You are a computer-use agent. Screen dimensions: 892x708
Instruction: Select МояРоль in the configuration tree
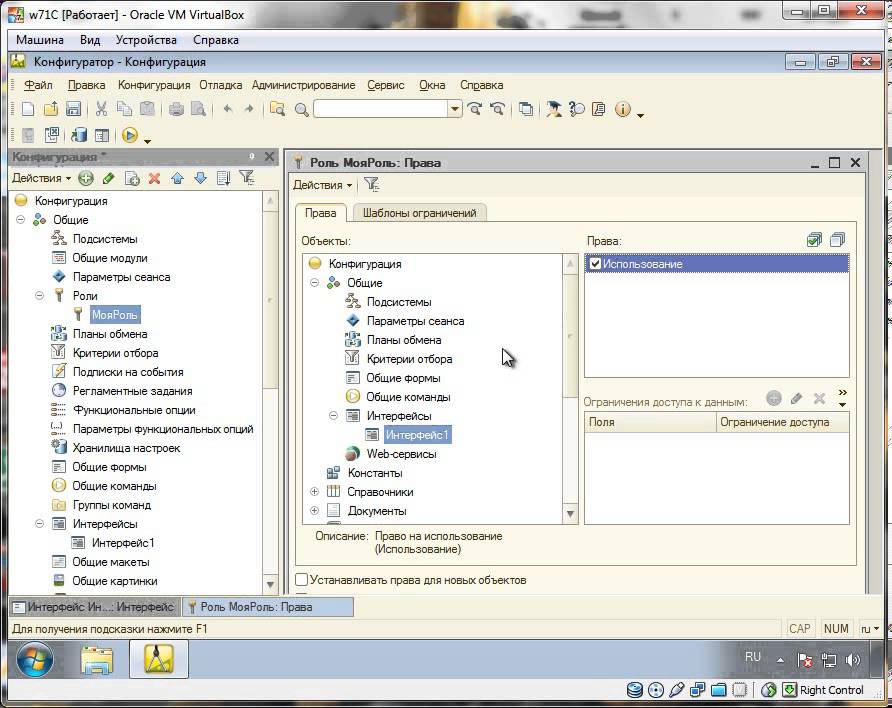114,315
